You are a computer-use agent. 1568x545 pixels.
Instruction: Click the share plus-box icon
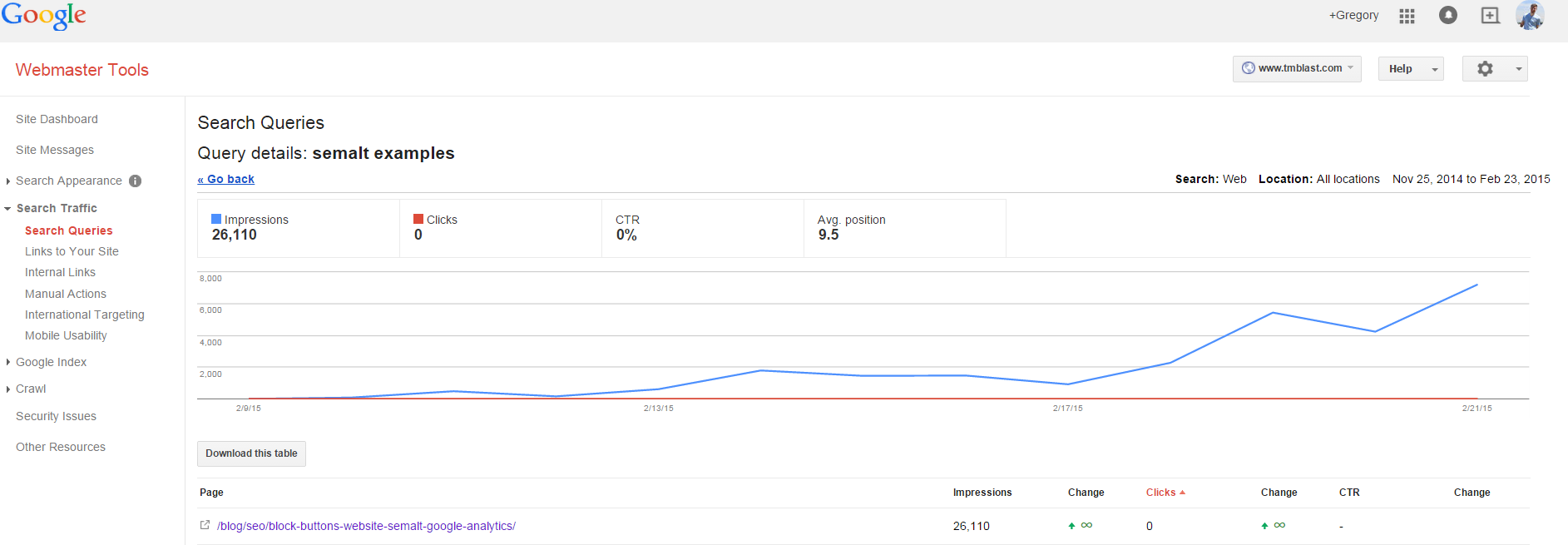(x=1491, y=15)
